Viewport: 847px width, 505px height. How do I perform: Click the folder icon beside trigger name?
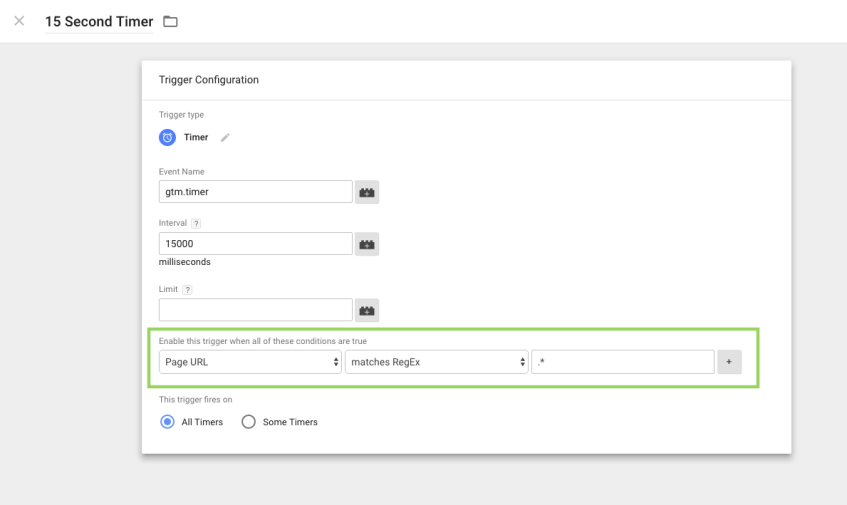click(170, 21)
